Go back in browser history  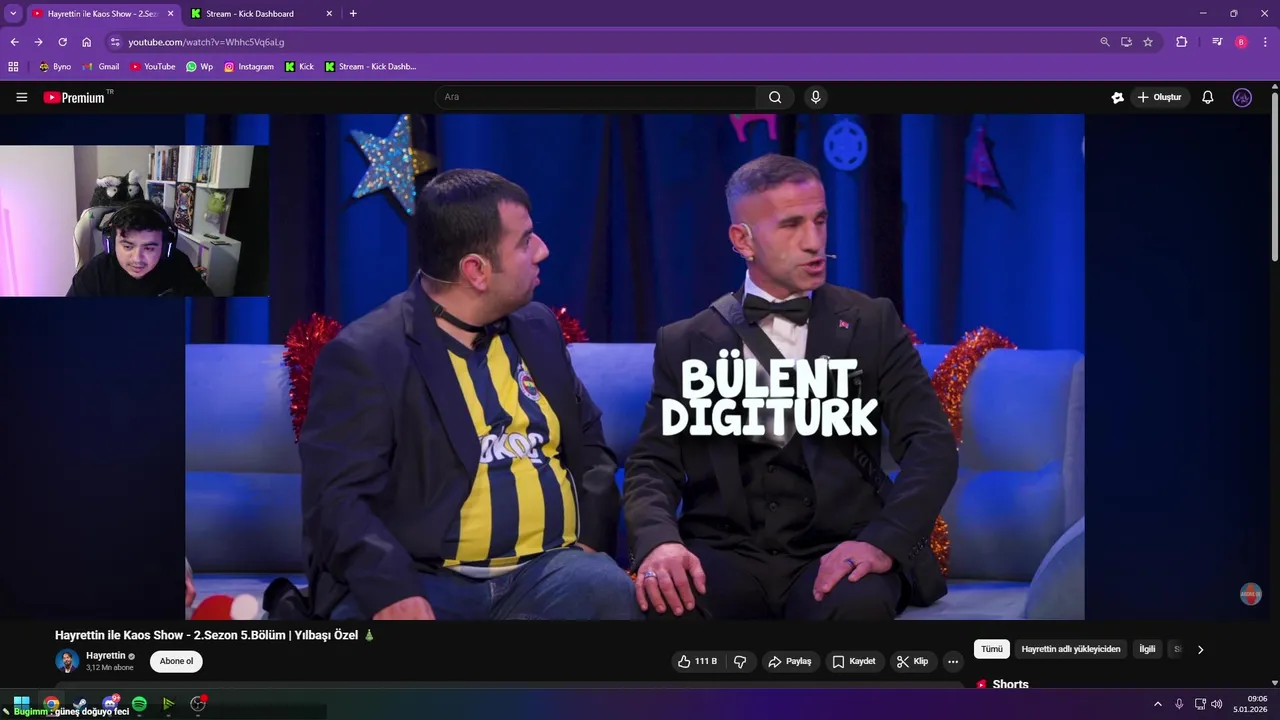[x=14, y=42]
